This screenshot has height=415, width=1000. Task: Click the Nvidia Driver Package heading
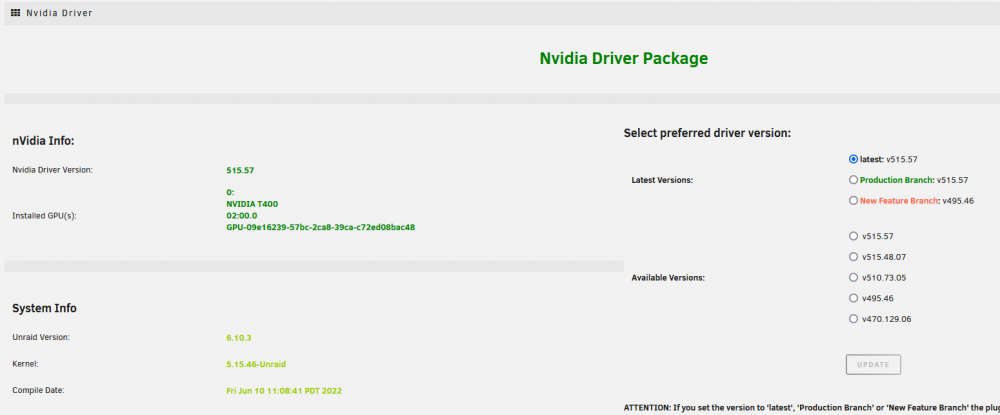624,58
